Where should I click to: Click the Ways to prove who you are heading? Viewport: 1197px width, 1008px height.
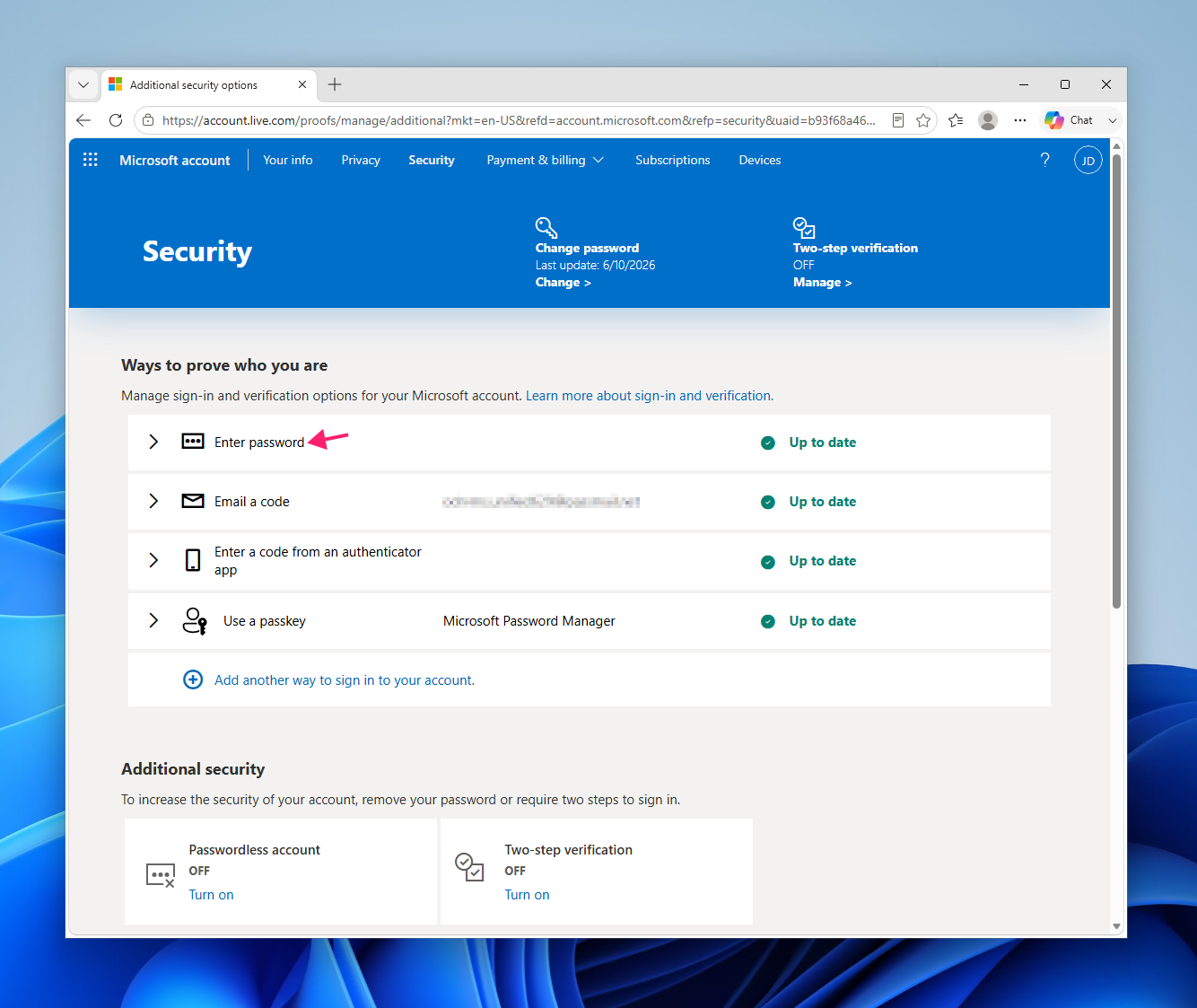[224, 364]
